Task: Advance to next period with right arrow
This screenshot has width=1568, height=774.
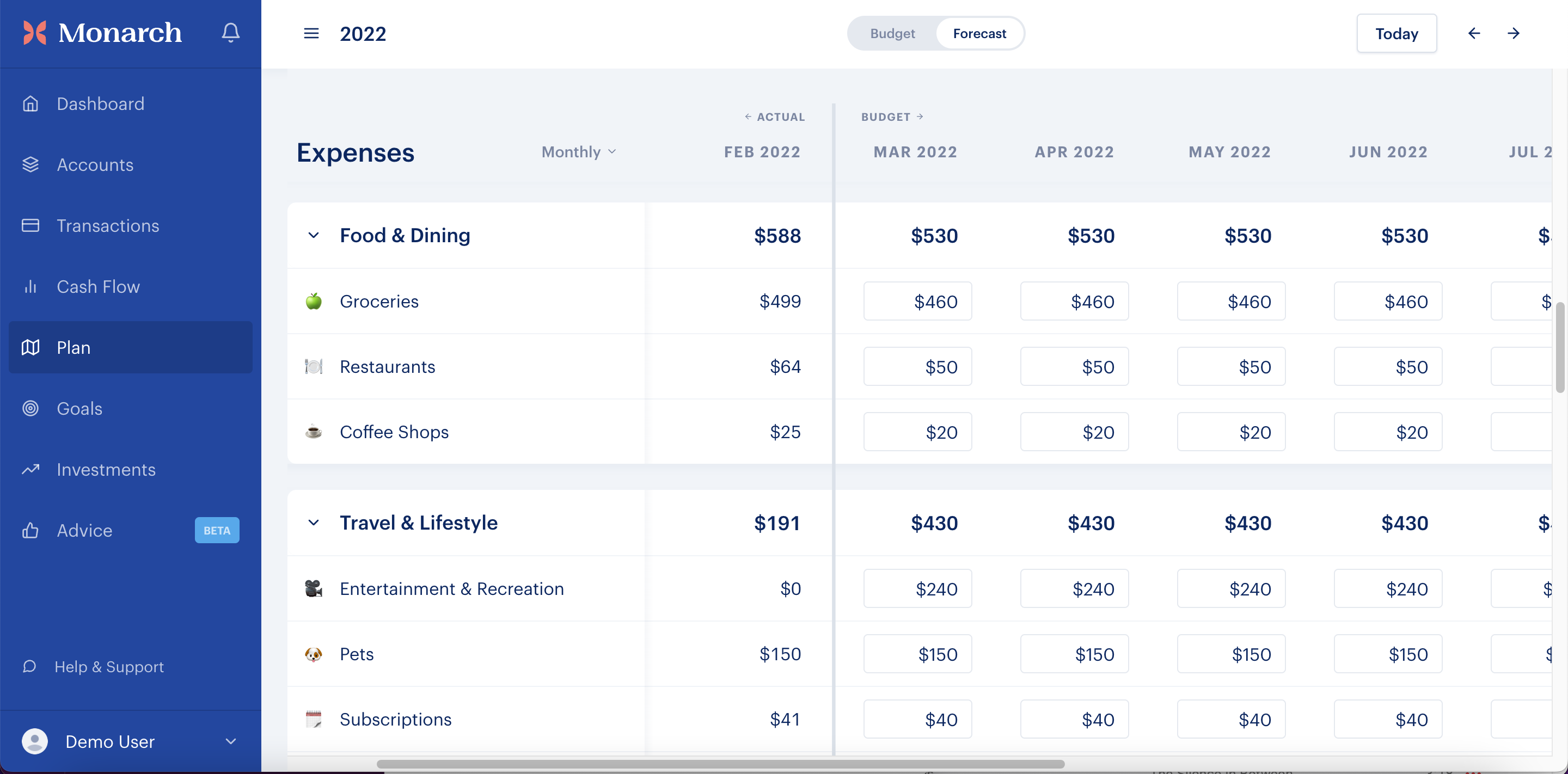Action: 1513,33
